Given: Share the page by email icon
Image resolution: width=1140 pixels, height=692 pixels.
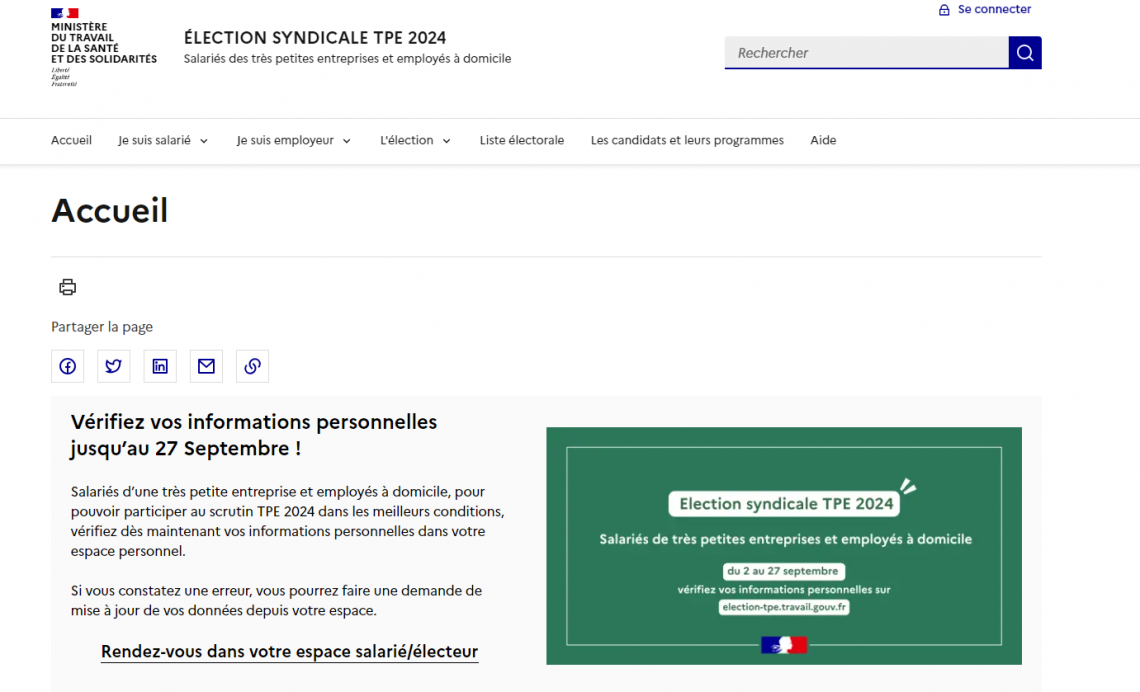Looking at the screenshot, I should [206, 366].
